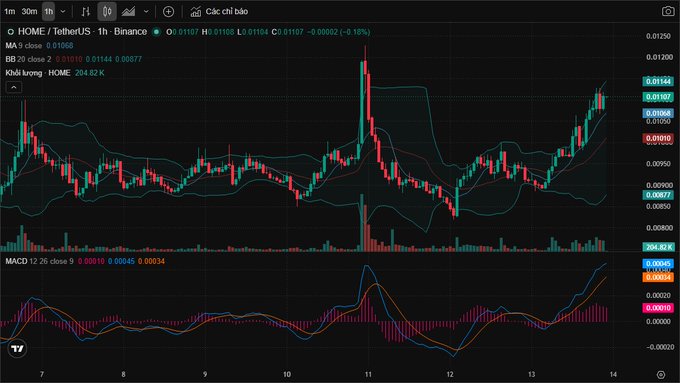Screen dimensions: 680x383
Task: Open the timeframe dropdown arrow
Action: [x=63, y=12]
